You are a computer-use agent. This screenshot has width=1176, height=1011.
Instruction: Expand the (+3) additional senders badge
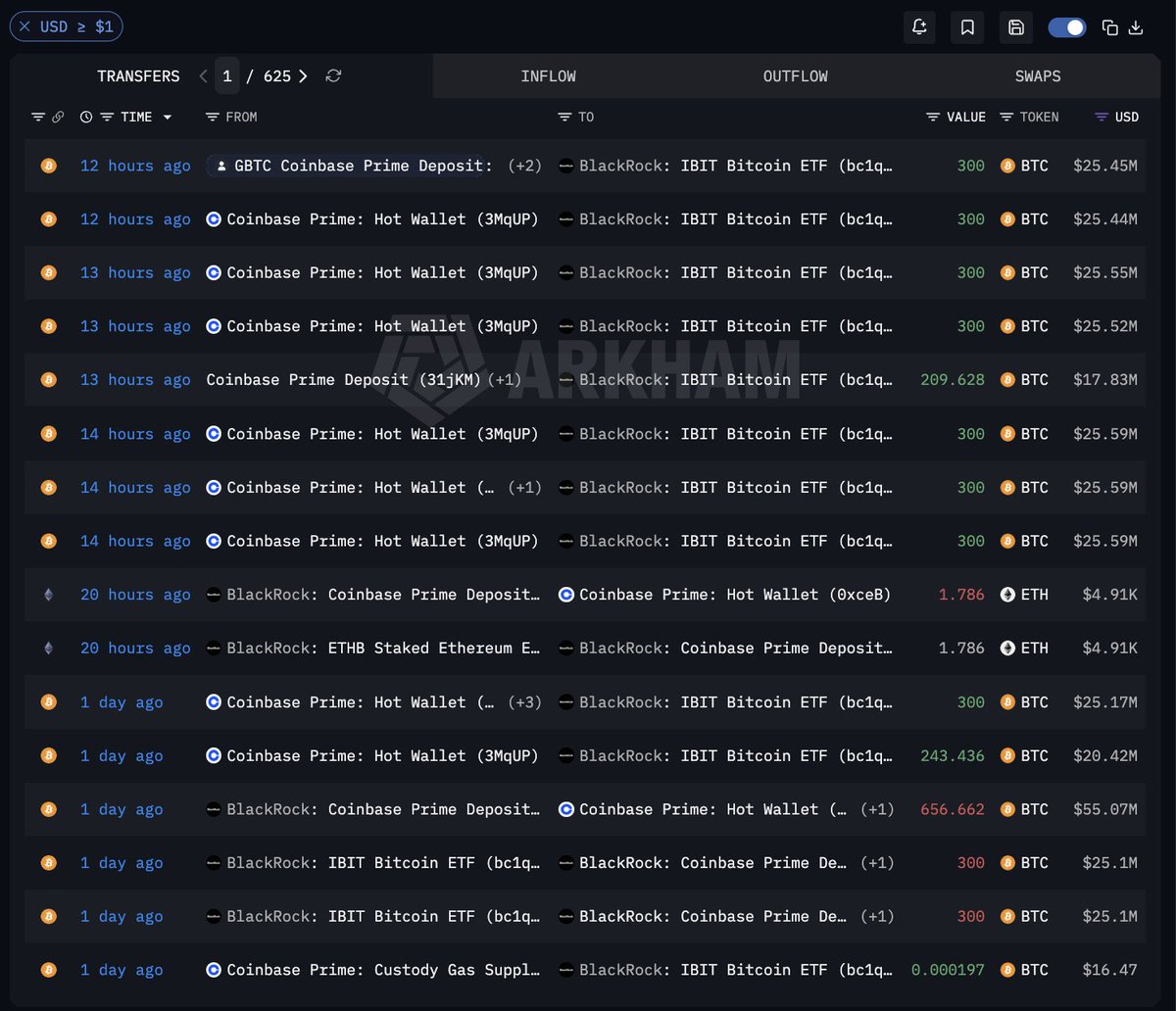(524, 702)
